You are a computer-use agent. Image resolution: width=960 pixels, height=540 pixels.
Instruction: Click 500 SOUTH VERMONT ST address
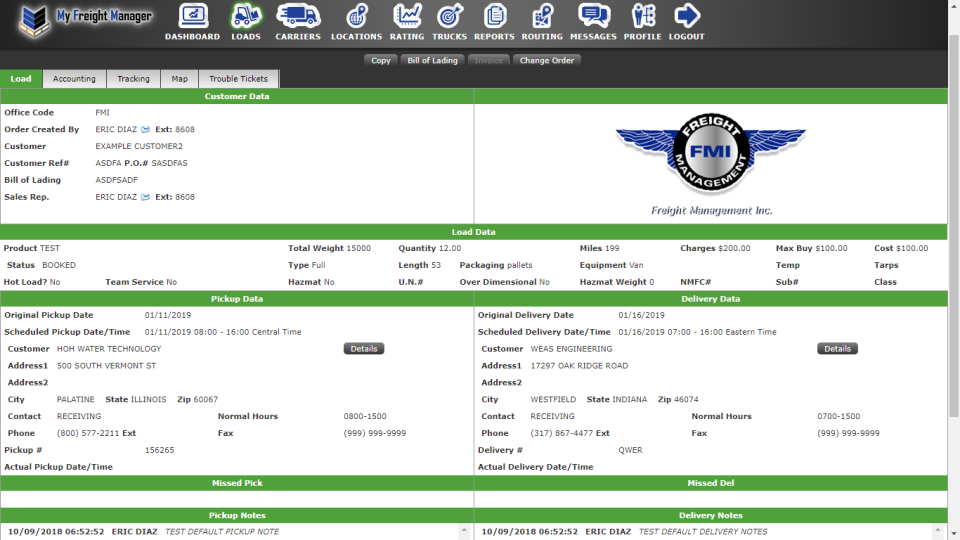tap(107, 366)
